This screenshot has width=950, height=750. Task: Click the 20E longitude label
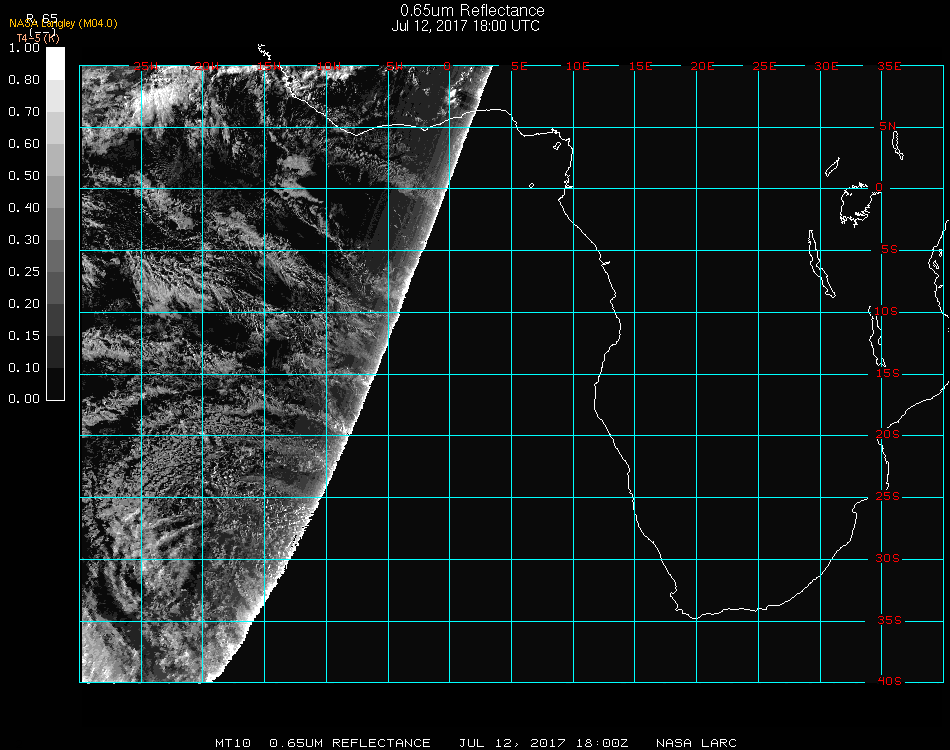[702, 66]
